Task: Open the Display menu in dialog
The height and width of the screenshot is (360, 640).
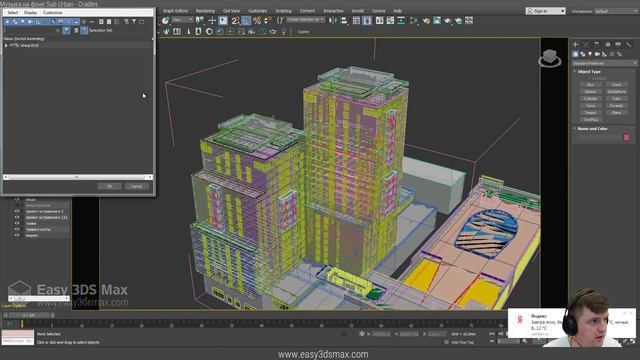Action: pos(30,13)
